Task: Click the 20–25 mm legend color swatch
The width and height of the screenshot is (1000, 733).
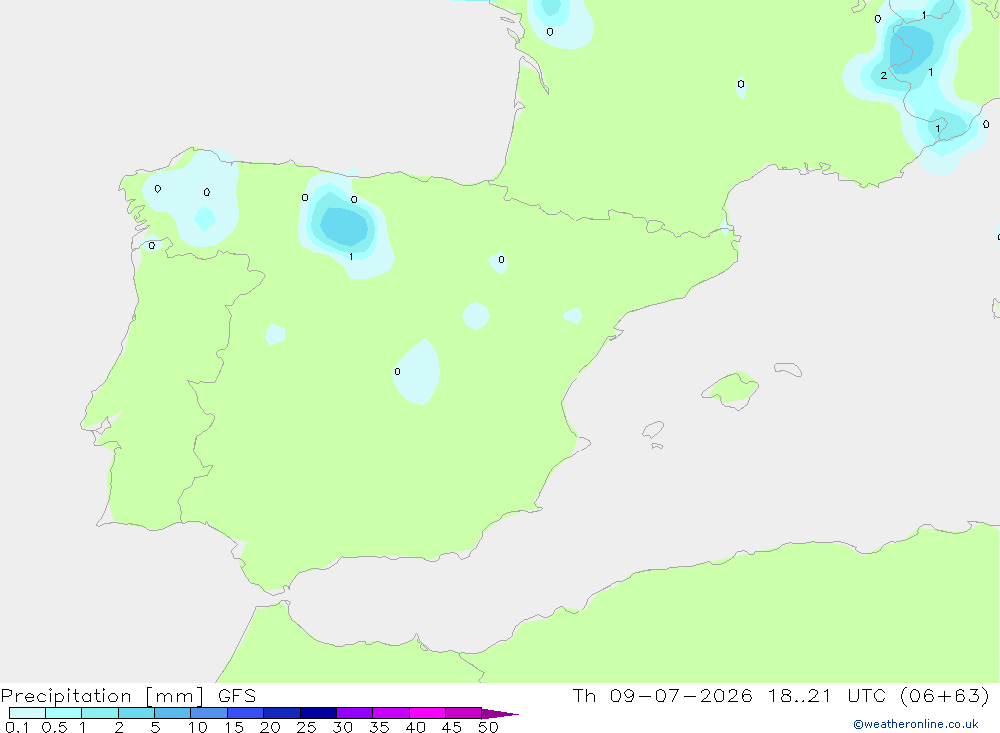Action: point(281,713)
